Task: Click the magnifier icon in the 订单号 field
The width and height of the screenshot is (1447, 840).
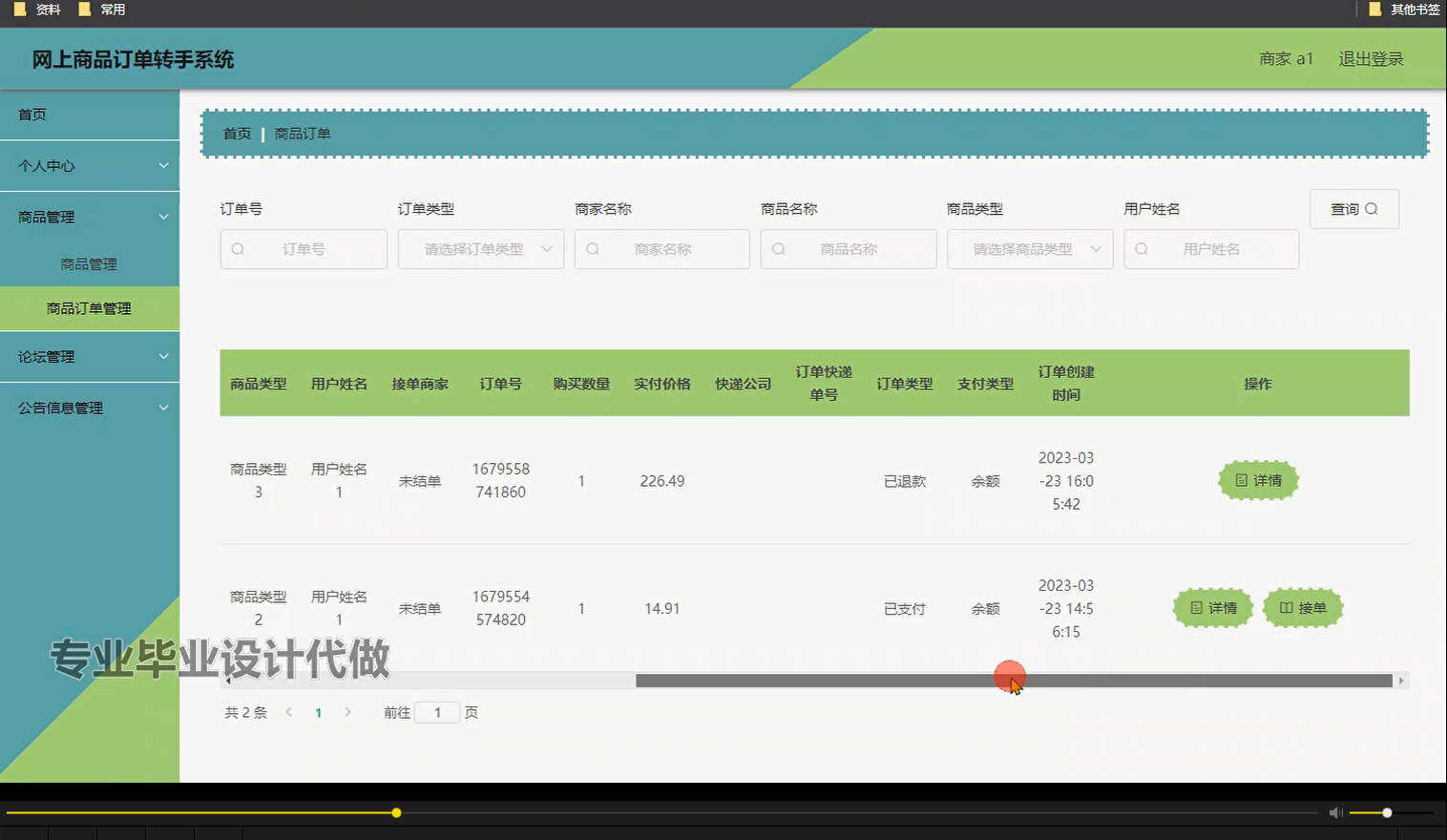Action: click(x=238, y=249)
